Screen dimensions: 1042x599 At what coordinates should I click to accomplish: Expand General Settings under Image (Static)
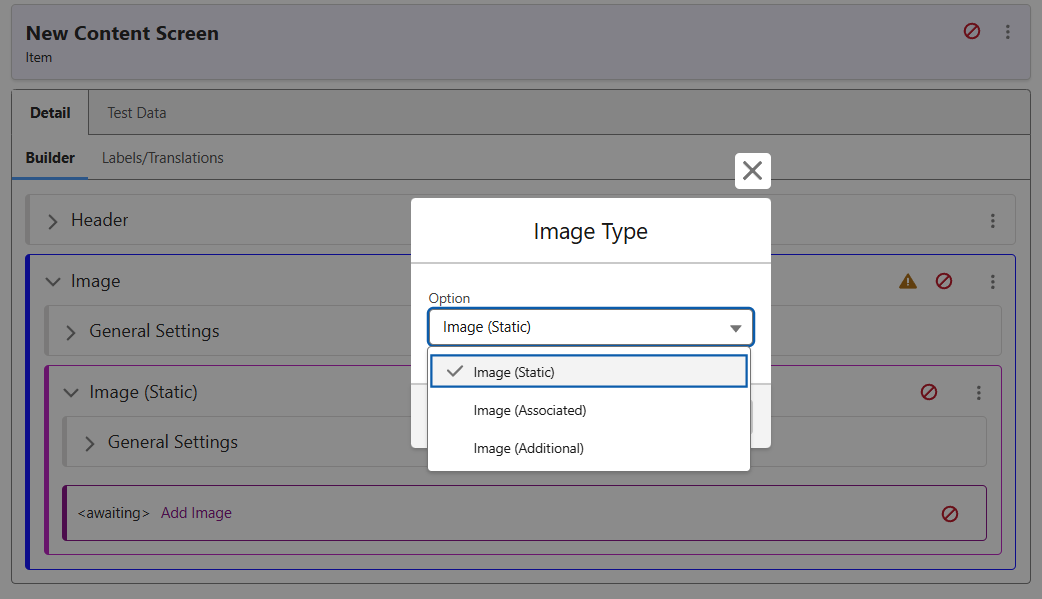tap(90, 443)
